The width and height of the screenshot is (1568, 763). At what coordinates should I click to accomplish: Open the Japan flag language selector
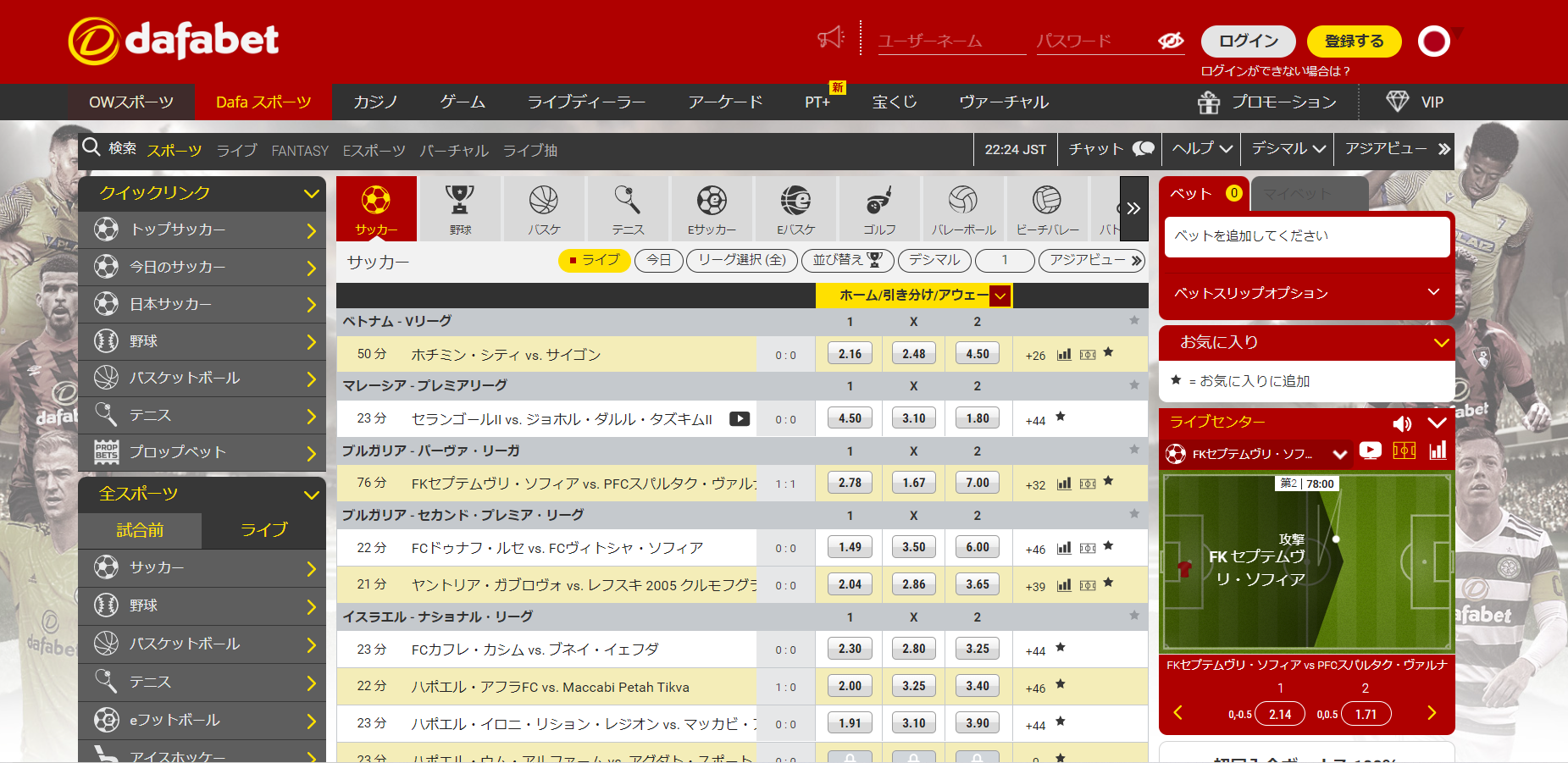click(1434, 41)
